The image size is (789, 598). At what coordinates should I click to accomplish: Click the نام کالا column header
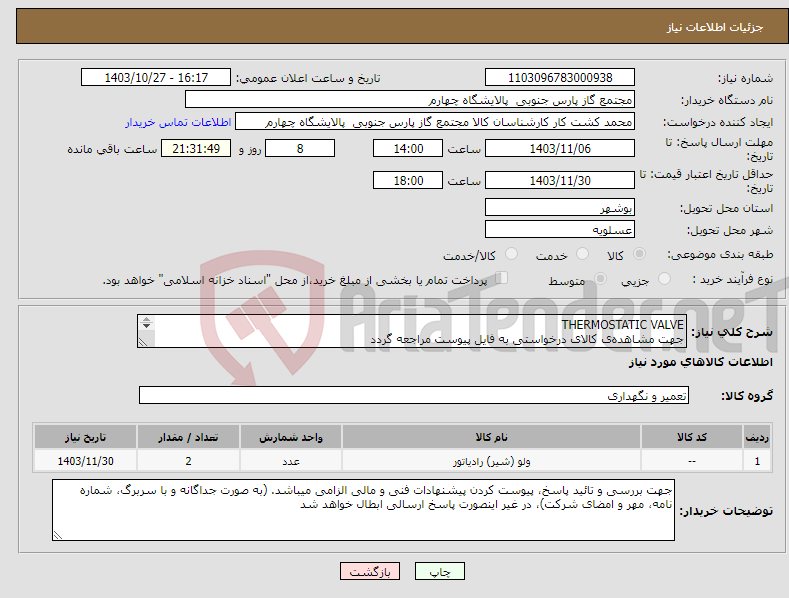491,437
